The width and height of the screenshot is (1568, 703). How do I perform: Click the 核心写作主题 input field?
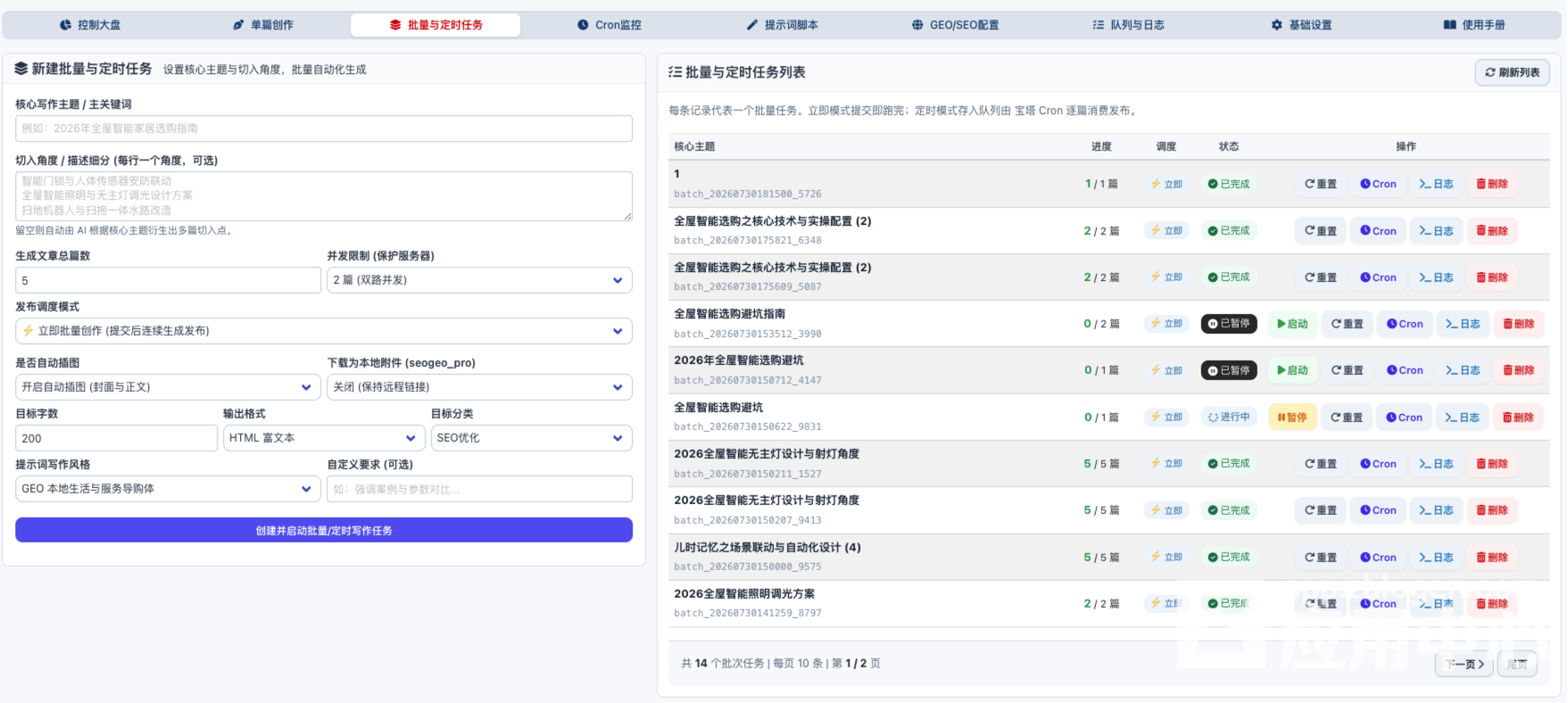pos(324,128)
